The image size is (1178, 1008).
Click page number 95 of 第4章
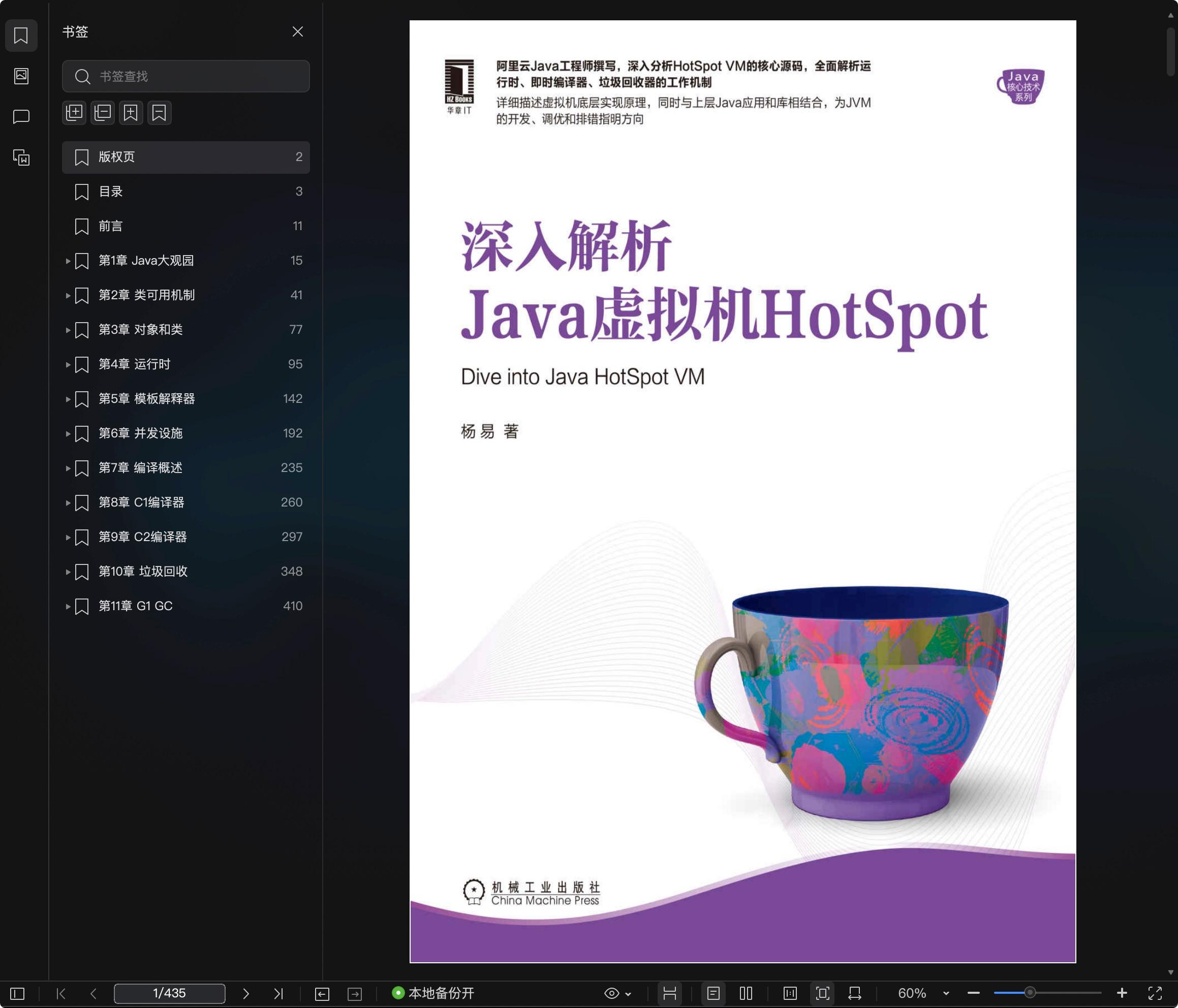(x=295, y=364)
